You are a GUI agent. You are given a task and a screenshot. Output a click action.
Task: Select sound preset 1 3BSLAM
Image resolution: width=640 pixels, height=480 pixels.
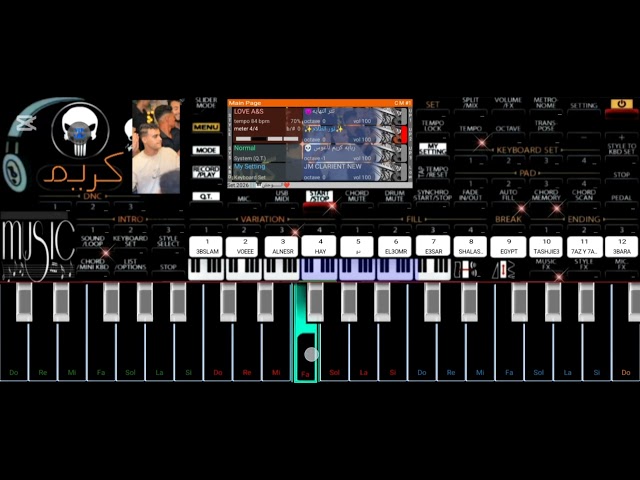[207, 247]
